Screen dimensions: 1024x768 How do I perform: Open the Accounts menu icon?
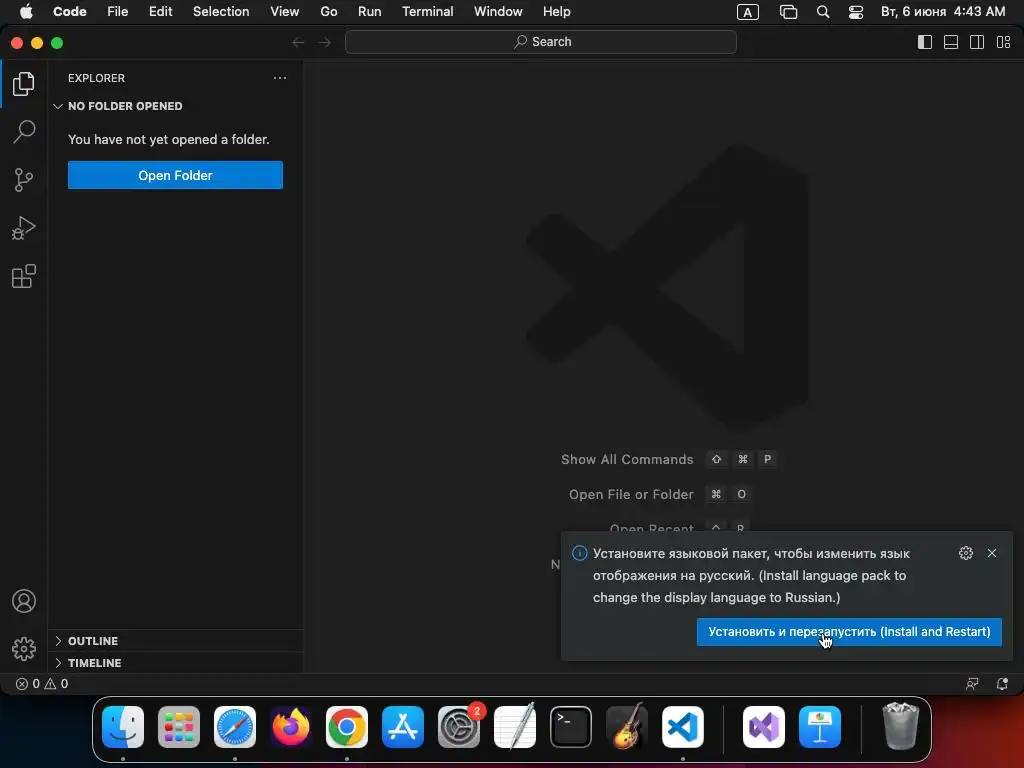[x=24, y=601]
